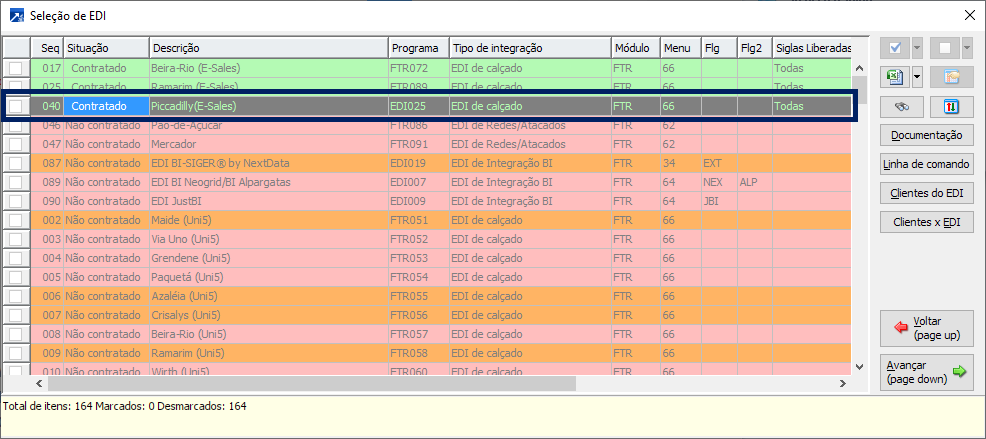Click the red-green arrows sort icon
The image size is (986, 439).
point(951,108)
